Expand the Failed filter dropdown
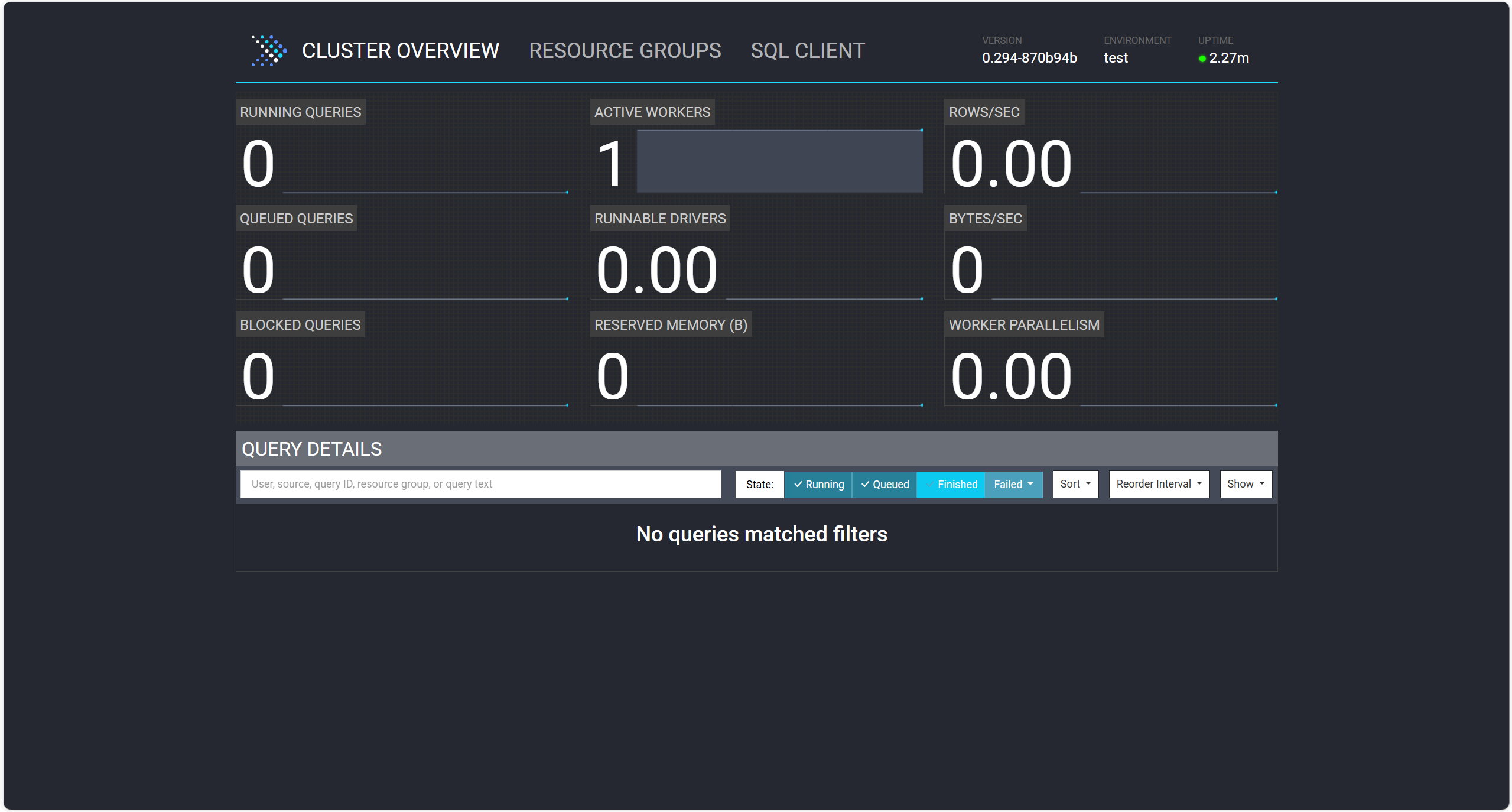Screen dimensions: 1512x812 pyautogui.click(x=1013, y=484)
